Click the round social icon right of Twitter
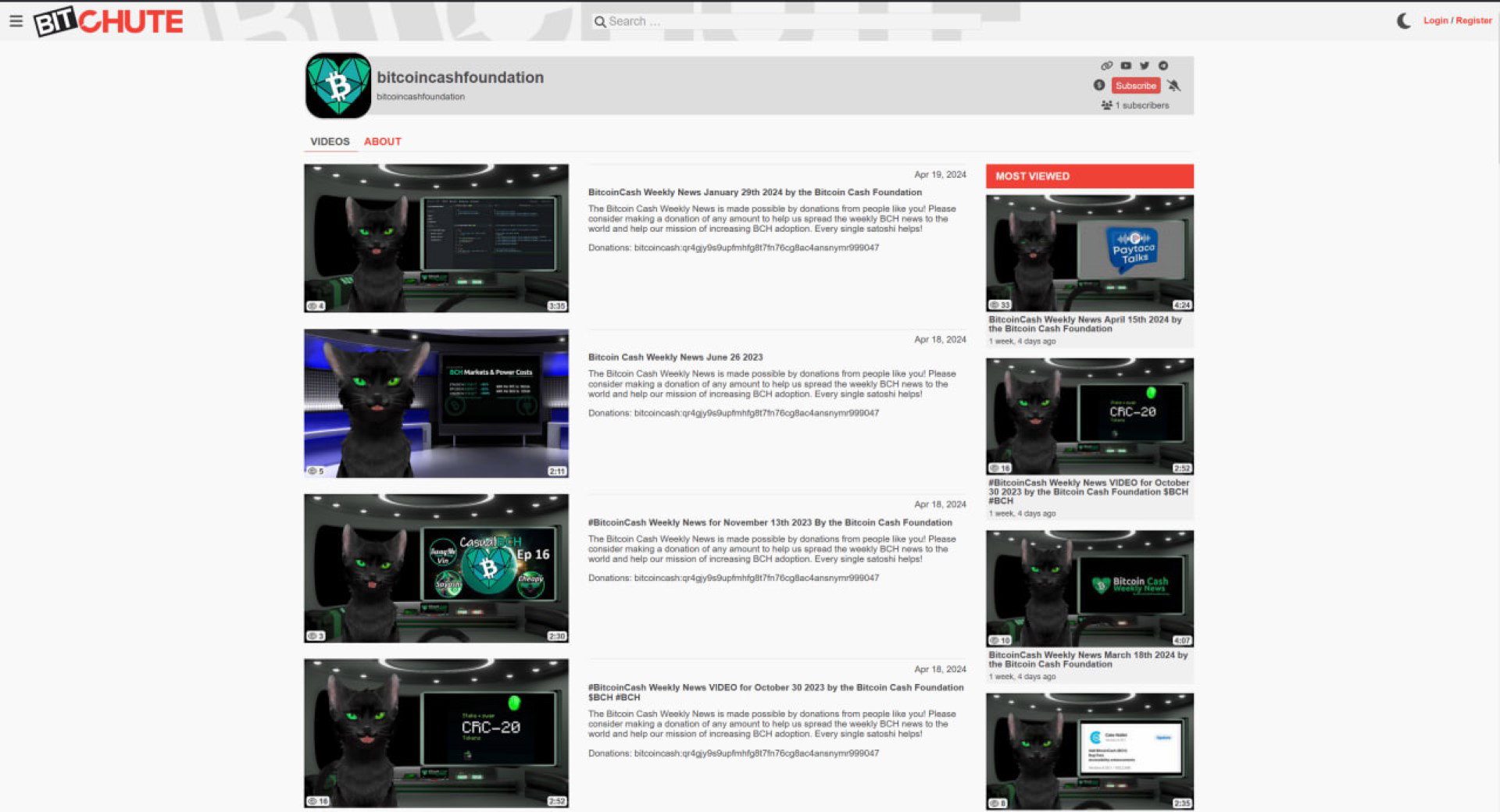Screen dimensions: 1500x812 click(x=1163, y=66)
